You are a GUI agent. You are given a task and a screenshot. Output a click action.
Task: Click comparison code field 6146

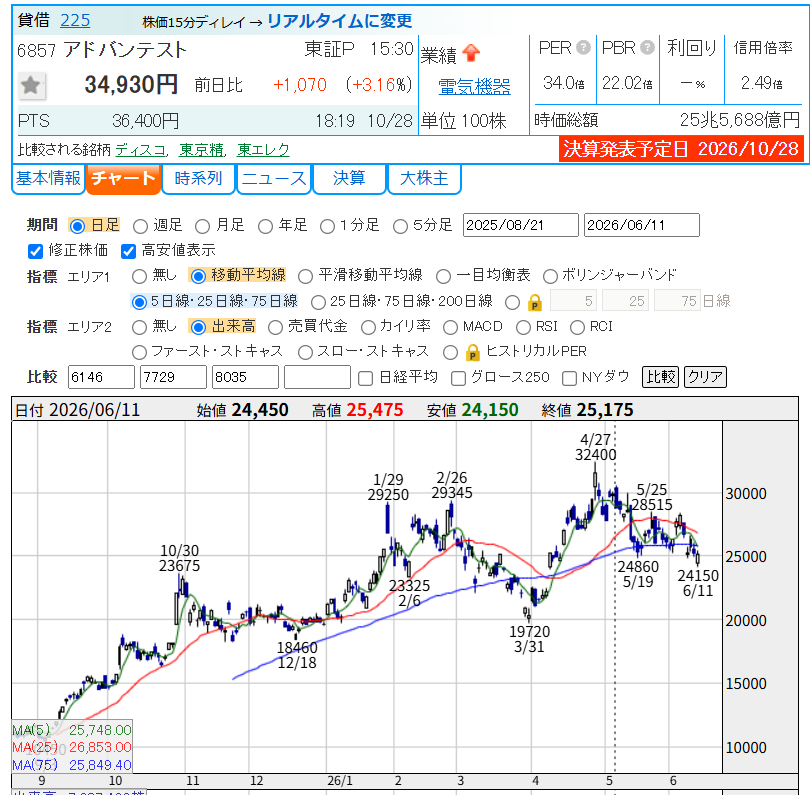click(101, 377)
